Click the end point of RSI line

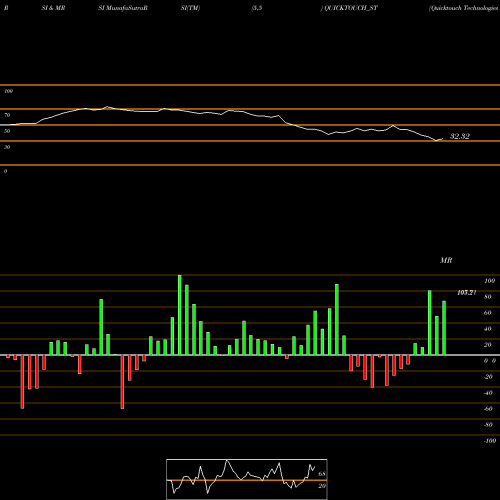(x=443, y=139)
